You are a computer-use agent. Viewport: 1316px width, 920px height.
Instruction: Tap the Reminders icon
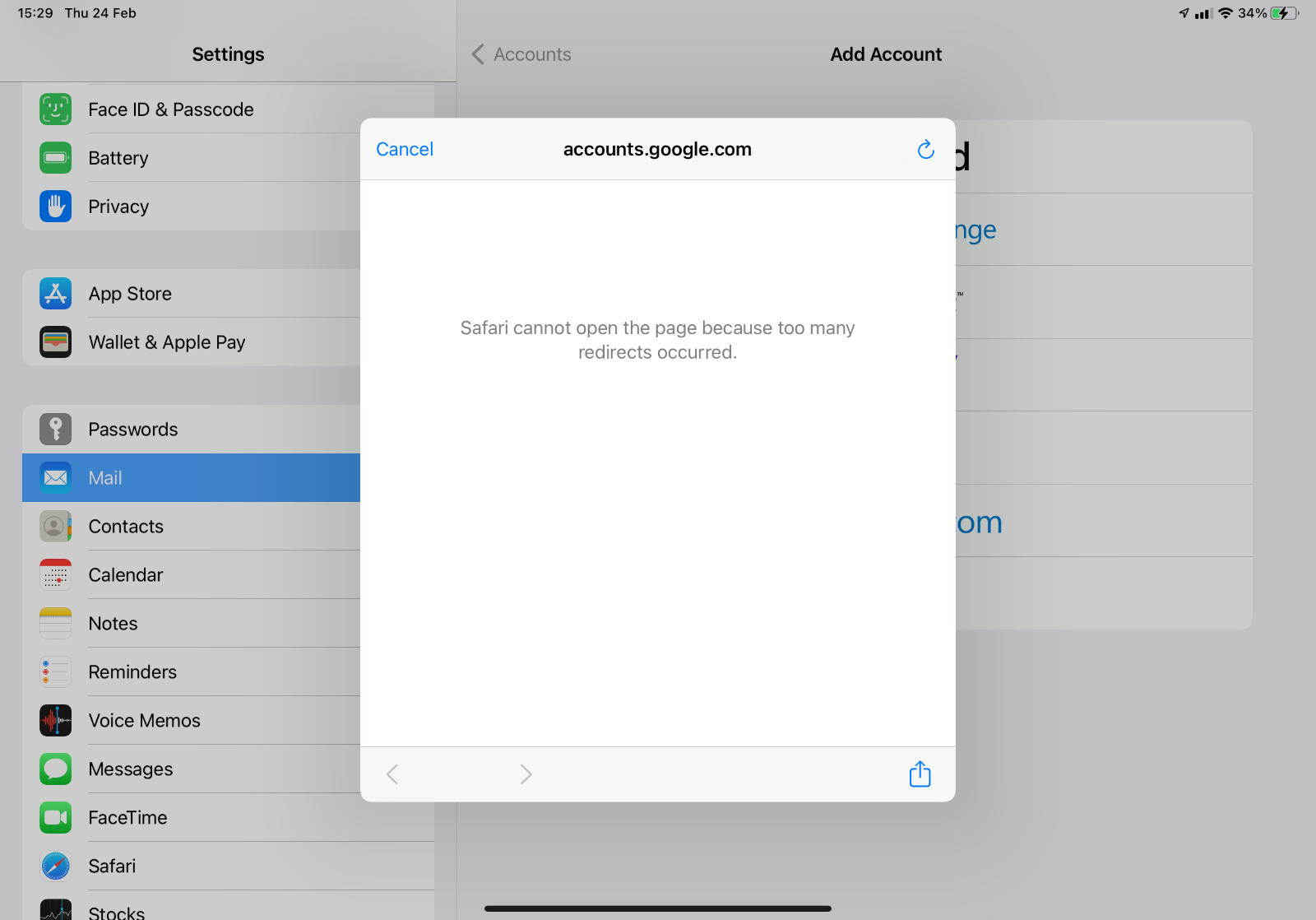pyautogui.click(x=55, y=672)
